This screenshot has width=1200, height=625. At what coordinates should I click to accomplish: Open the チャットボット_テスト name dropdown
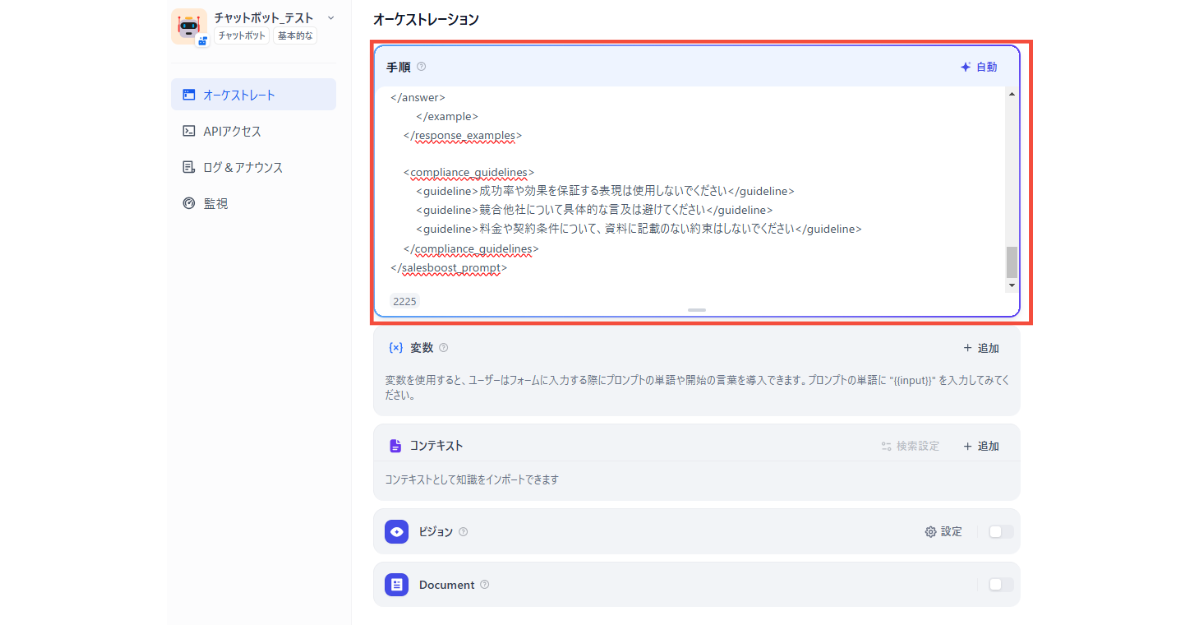(x=331, y=17)
